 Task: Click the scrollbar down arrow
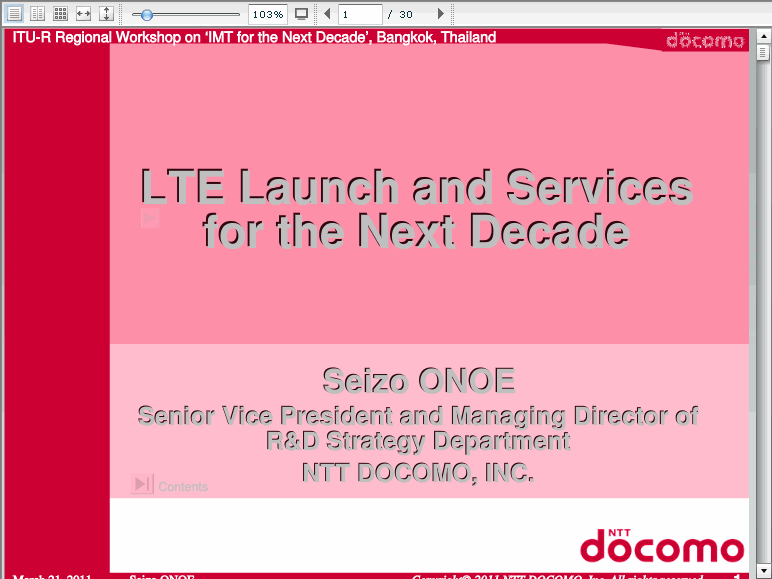point(763,570)
